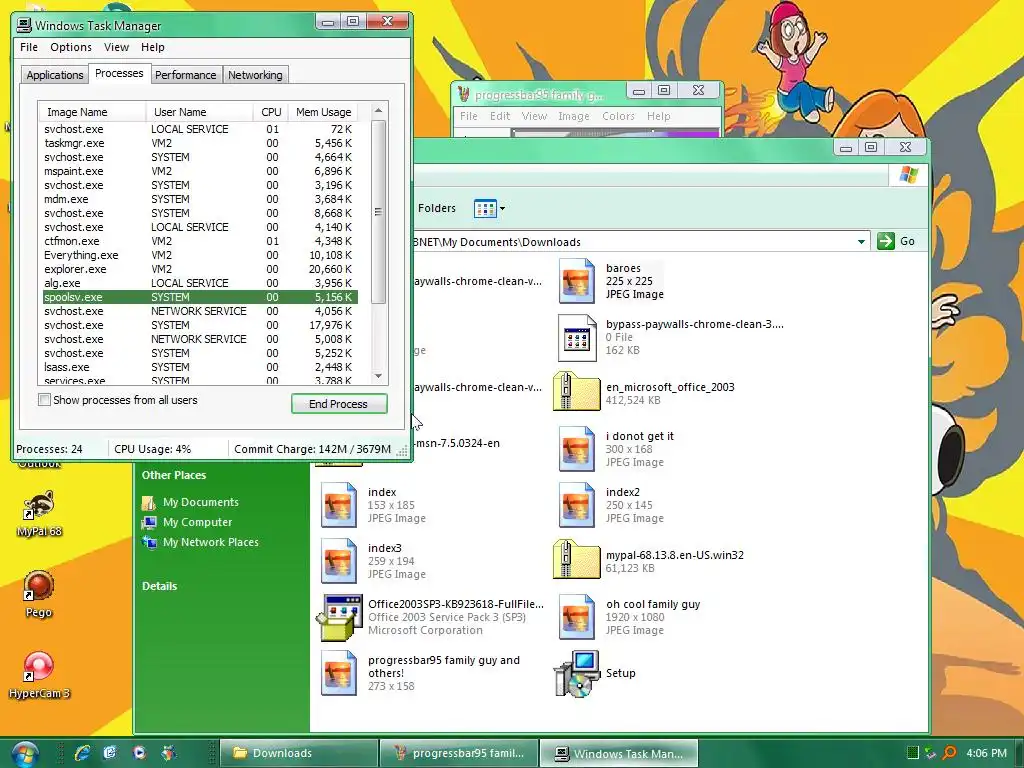This screenshot has width=1024, height=768.
Task: Click the process list scroll up arrow
Action: click(x=378, y=111)
